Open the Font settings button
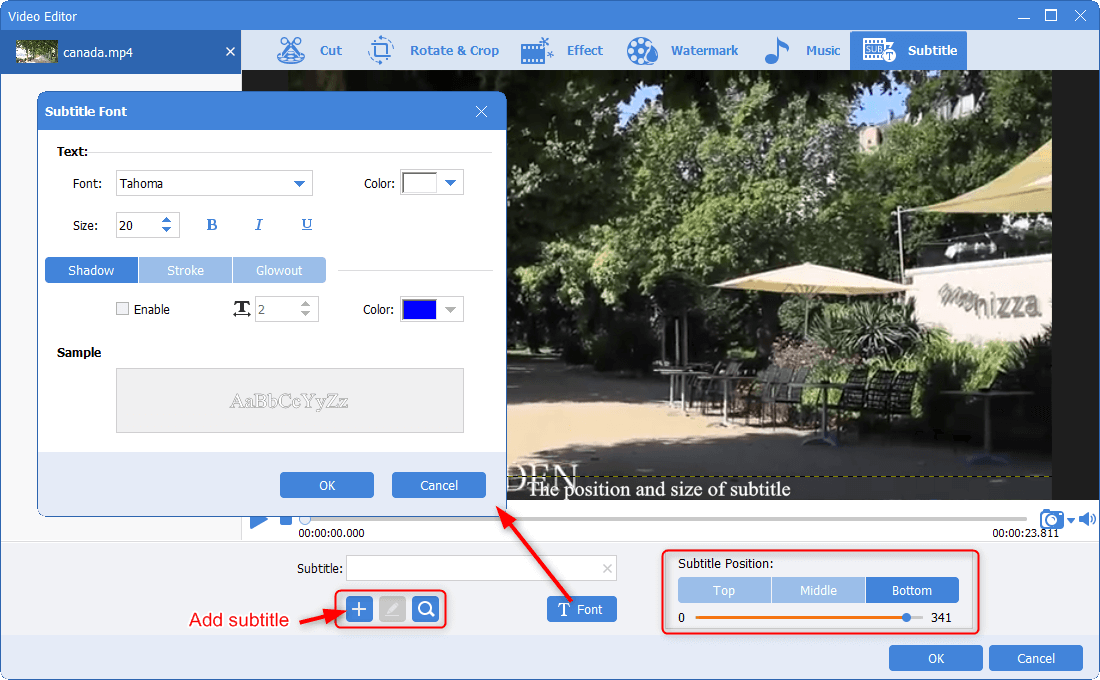The image size is (1100, 680). pos(582,609)
